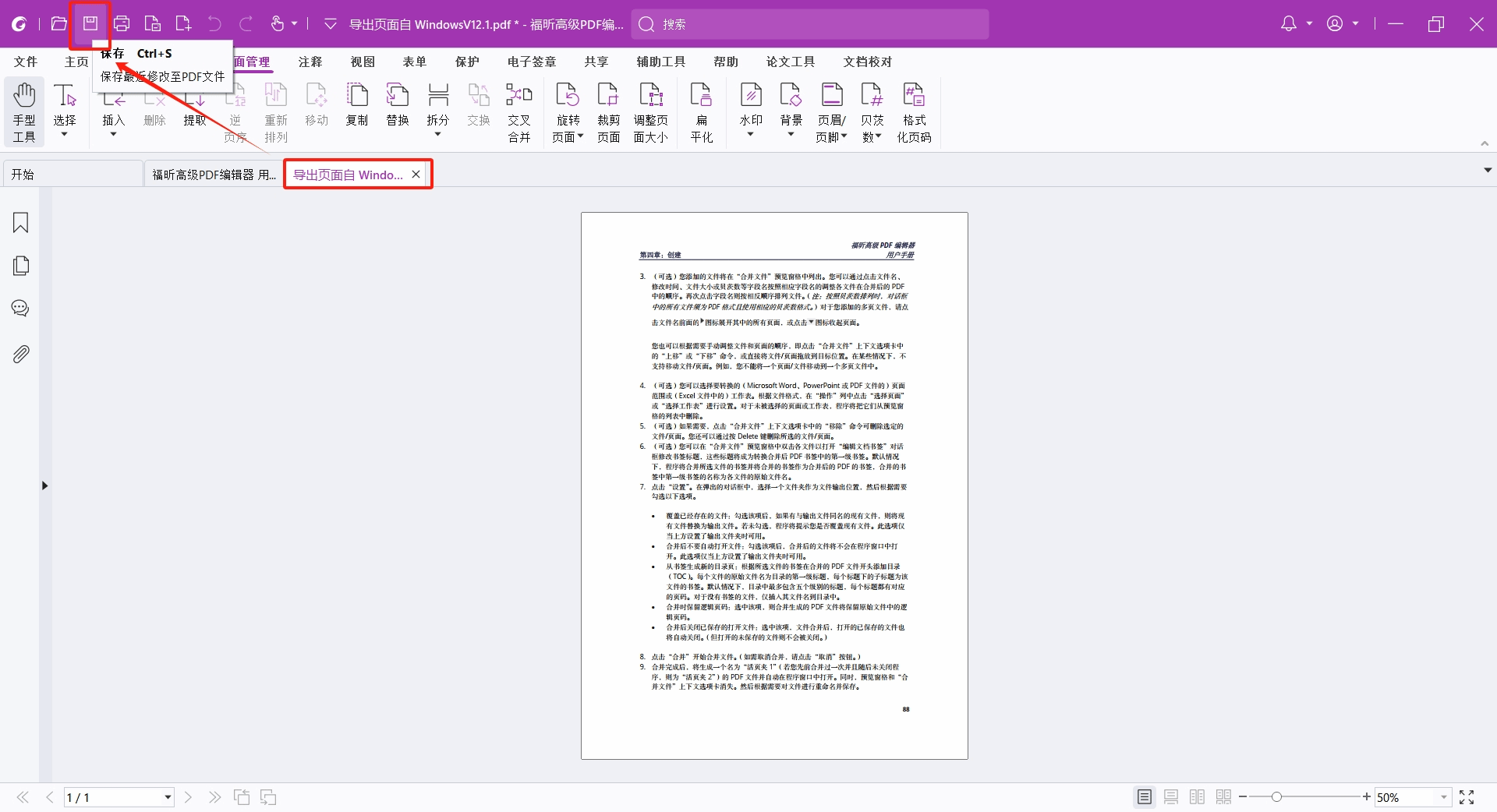Open the 注释 (Comment) ribbon tab

310,62
